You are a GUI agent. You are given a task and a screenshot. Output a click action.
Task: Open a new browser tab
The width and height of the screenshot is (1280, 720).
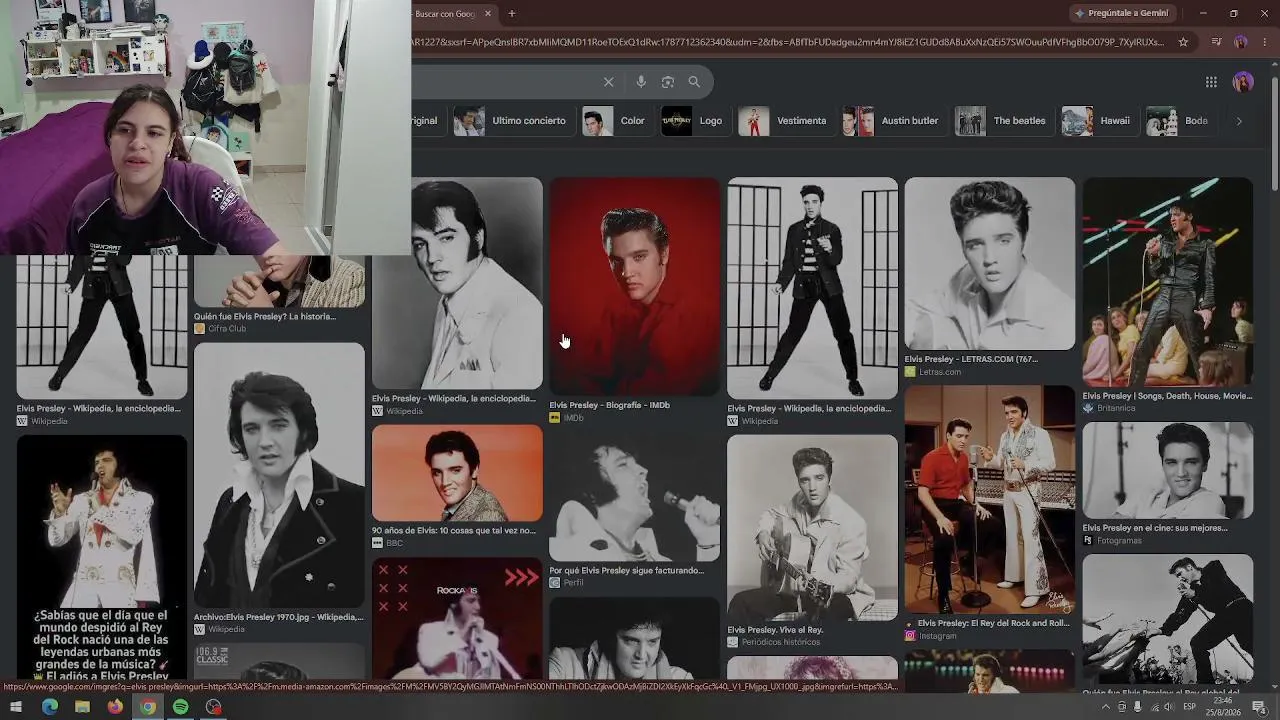[512, 14]
